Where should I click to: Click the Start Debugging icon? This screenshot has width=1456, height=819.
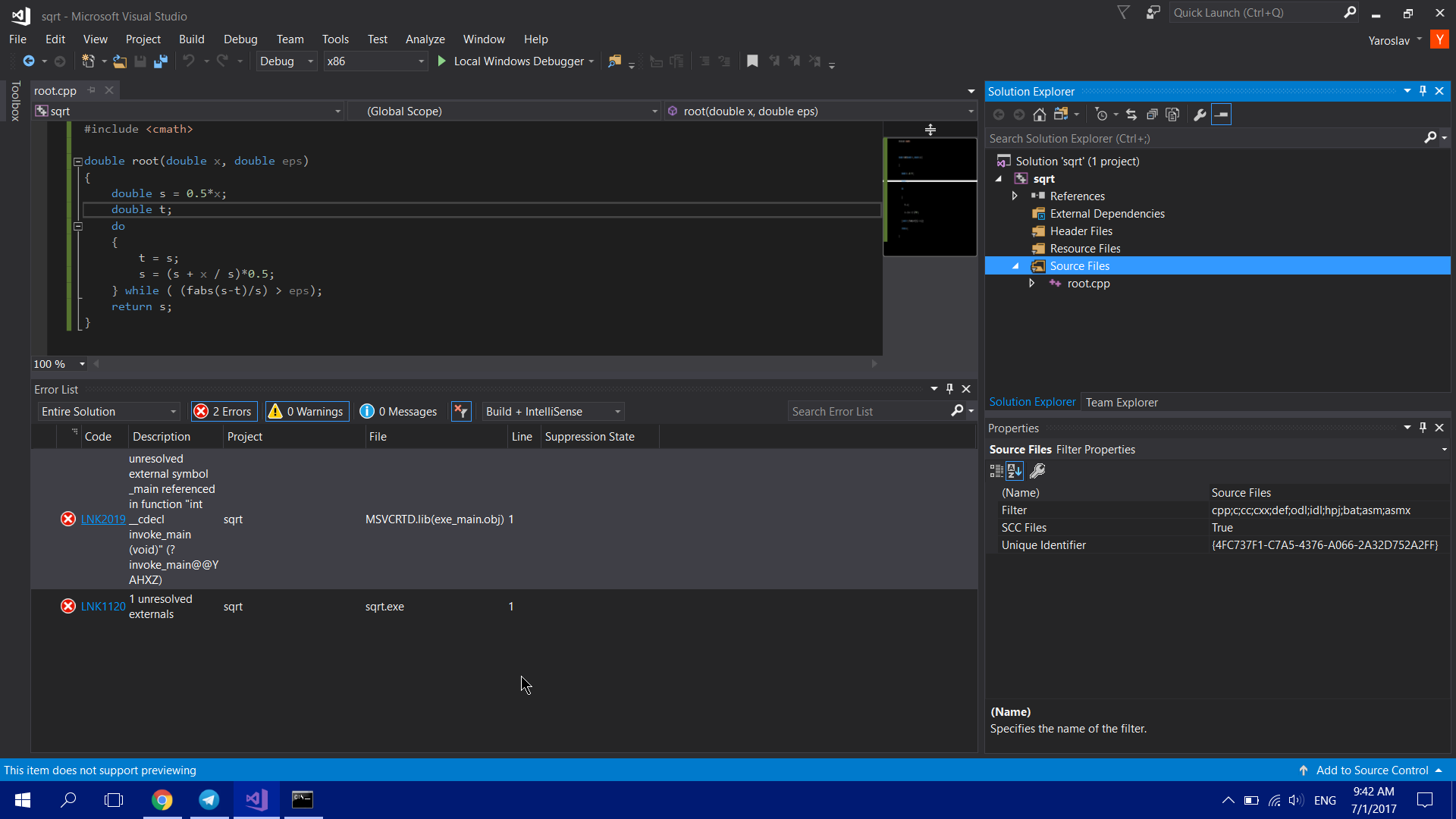tap(442, 61)
